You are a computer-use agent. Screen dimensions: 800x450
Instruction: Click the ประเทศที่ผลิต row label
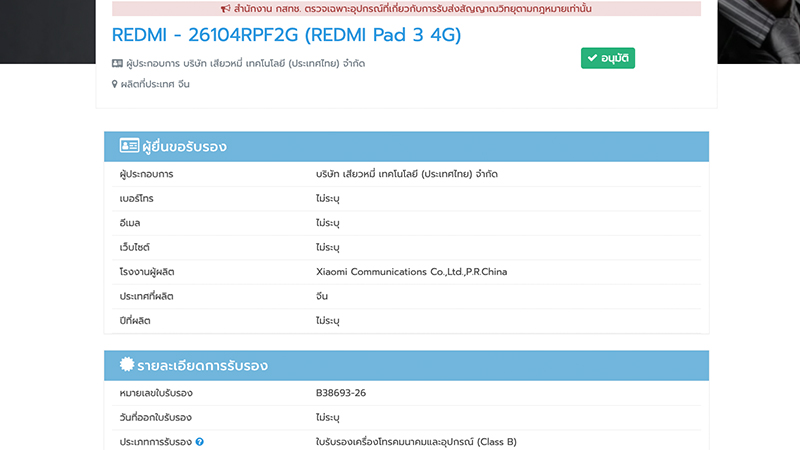click(x=146, y=296)
